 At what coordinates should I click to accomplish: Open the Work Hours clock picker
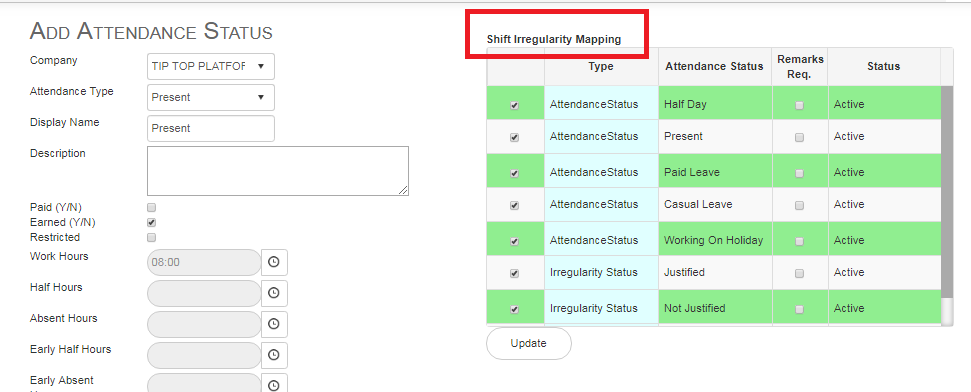(274, 263)
